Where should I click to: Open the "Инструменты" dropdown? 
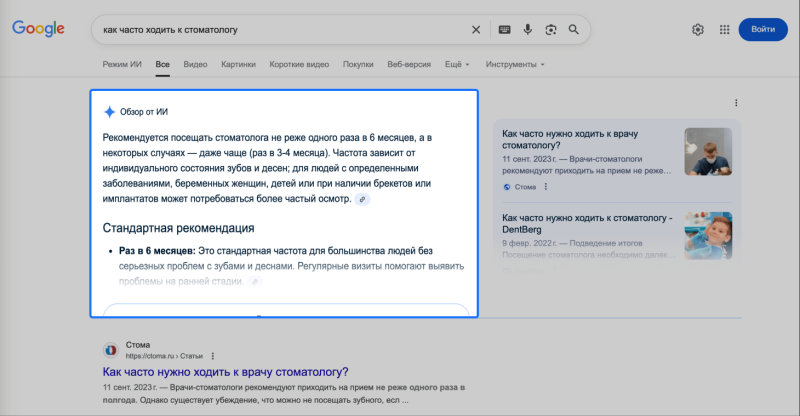pyautogui.click(x=514, y=65)
